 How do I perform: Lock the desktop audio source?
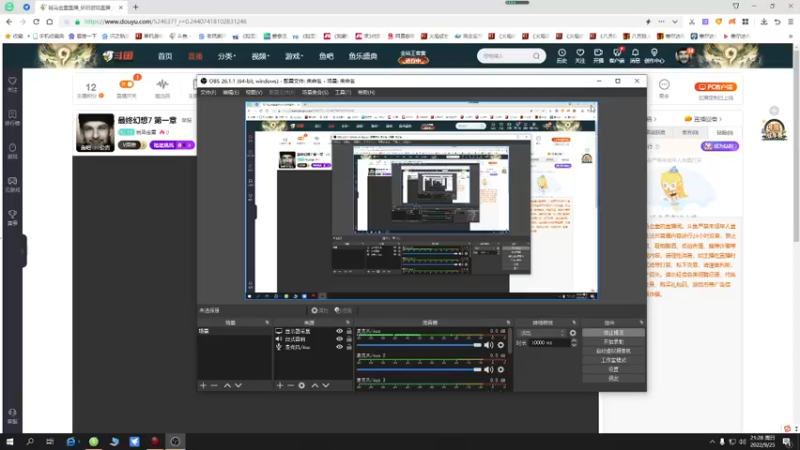tap(349, 339)
